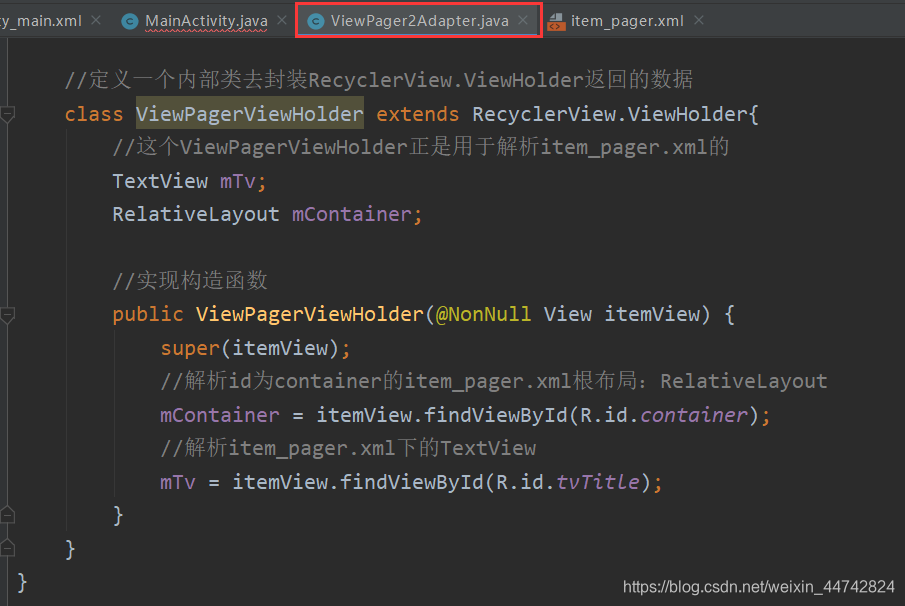
Task: Collapse the ViewPagerViewHolder class fold marker
Action: pyautogui.click(x=8, y=114)
